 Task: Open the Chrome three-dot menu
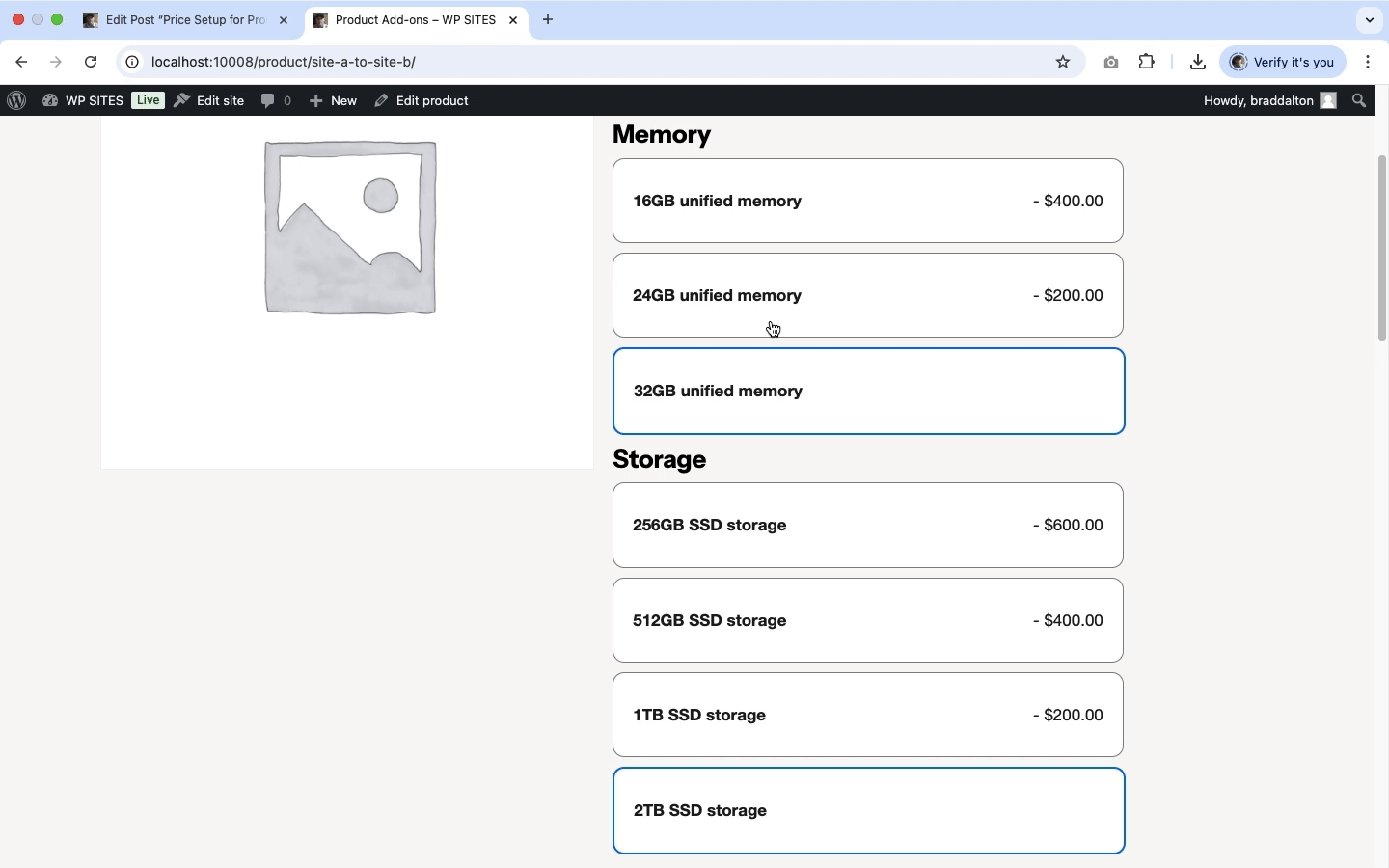click(1368, 62)
